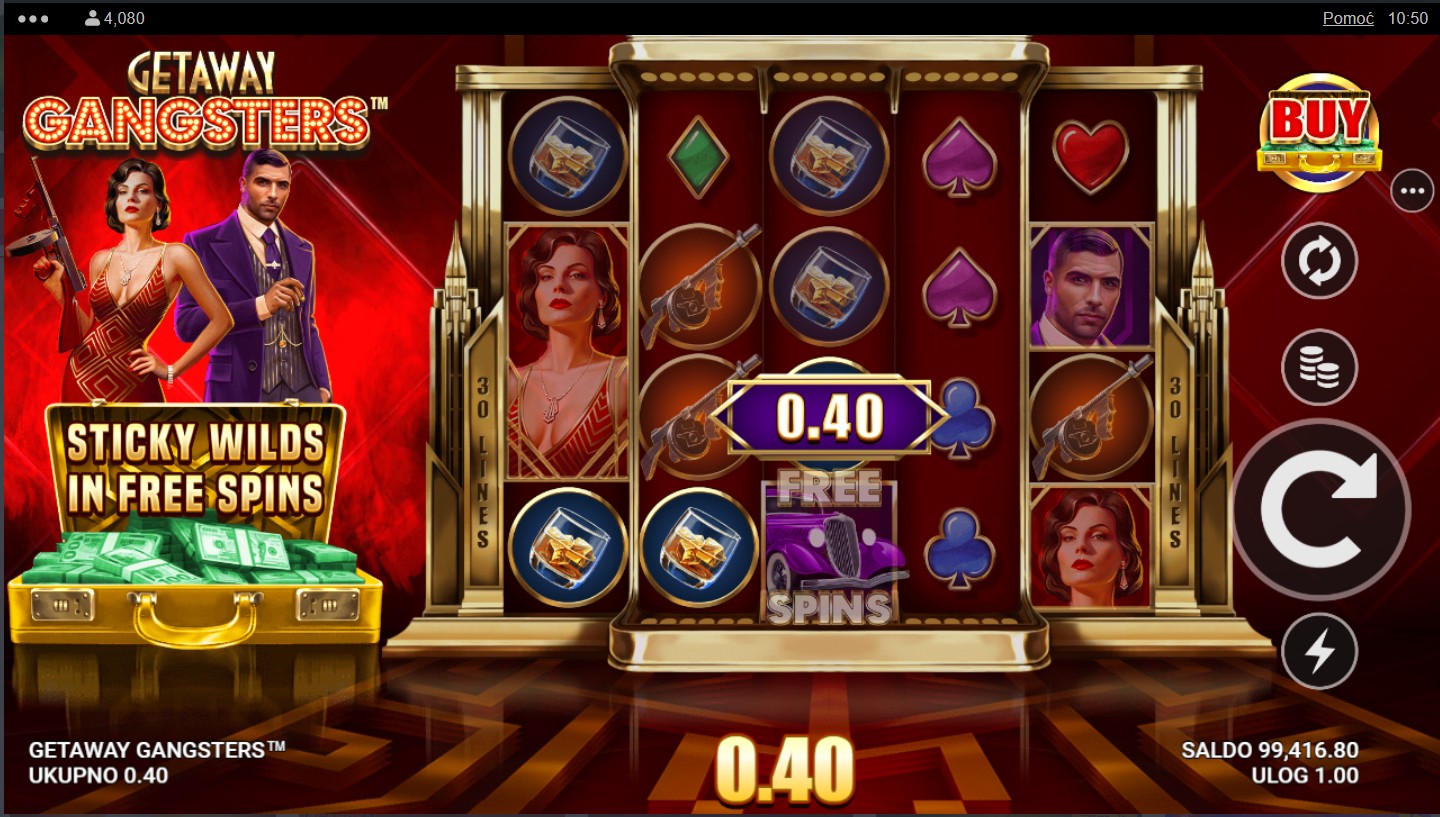Click the green diamond symbol
The height and width of the screenshot is (817, 1440).
click(697, 157)
